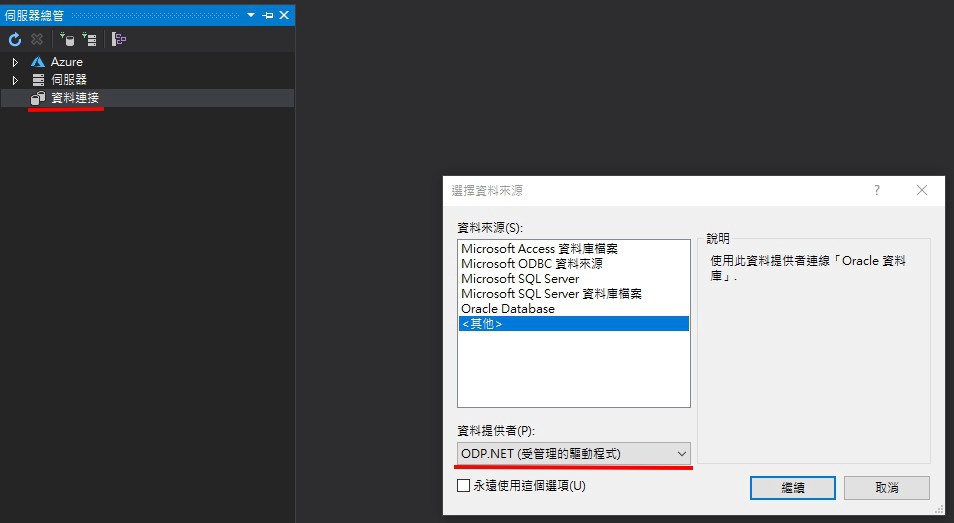The width and height of the screenshot is (954, 523).
Task: Select 資料連接 node in the tree
Action: click(x=74, y=98)
